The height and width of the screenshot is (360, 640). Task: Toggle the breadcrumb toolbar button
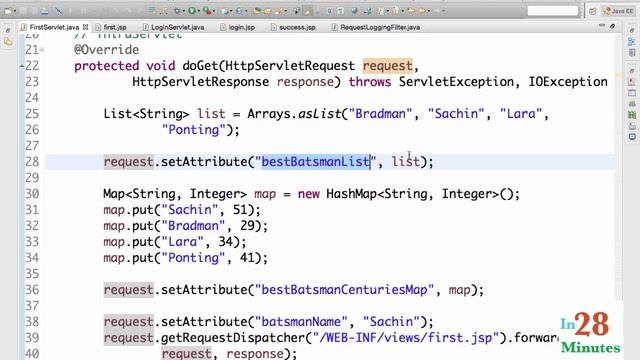coord(297,11)
